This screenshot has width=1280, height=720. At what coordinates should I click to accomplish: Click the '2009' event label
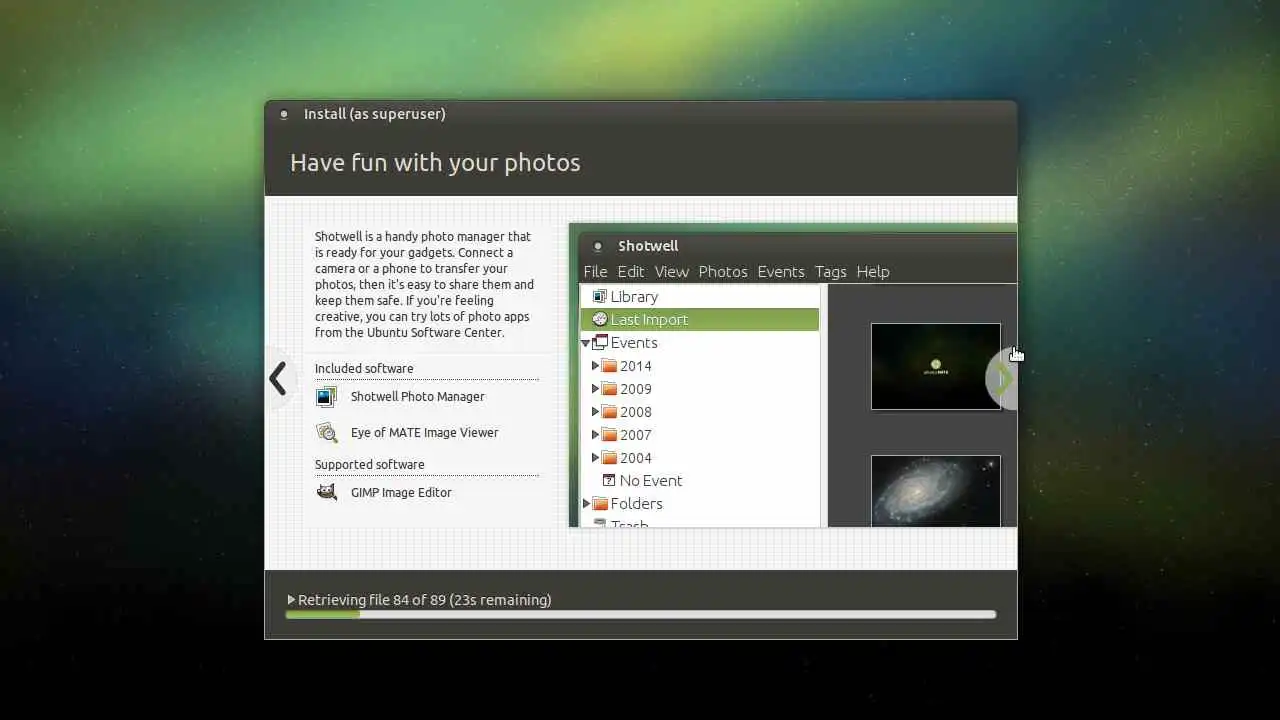[635, 389]
